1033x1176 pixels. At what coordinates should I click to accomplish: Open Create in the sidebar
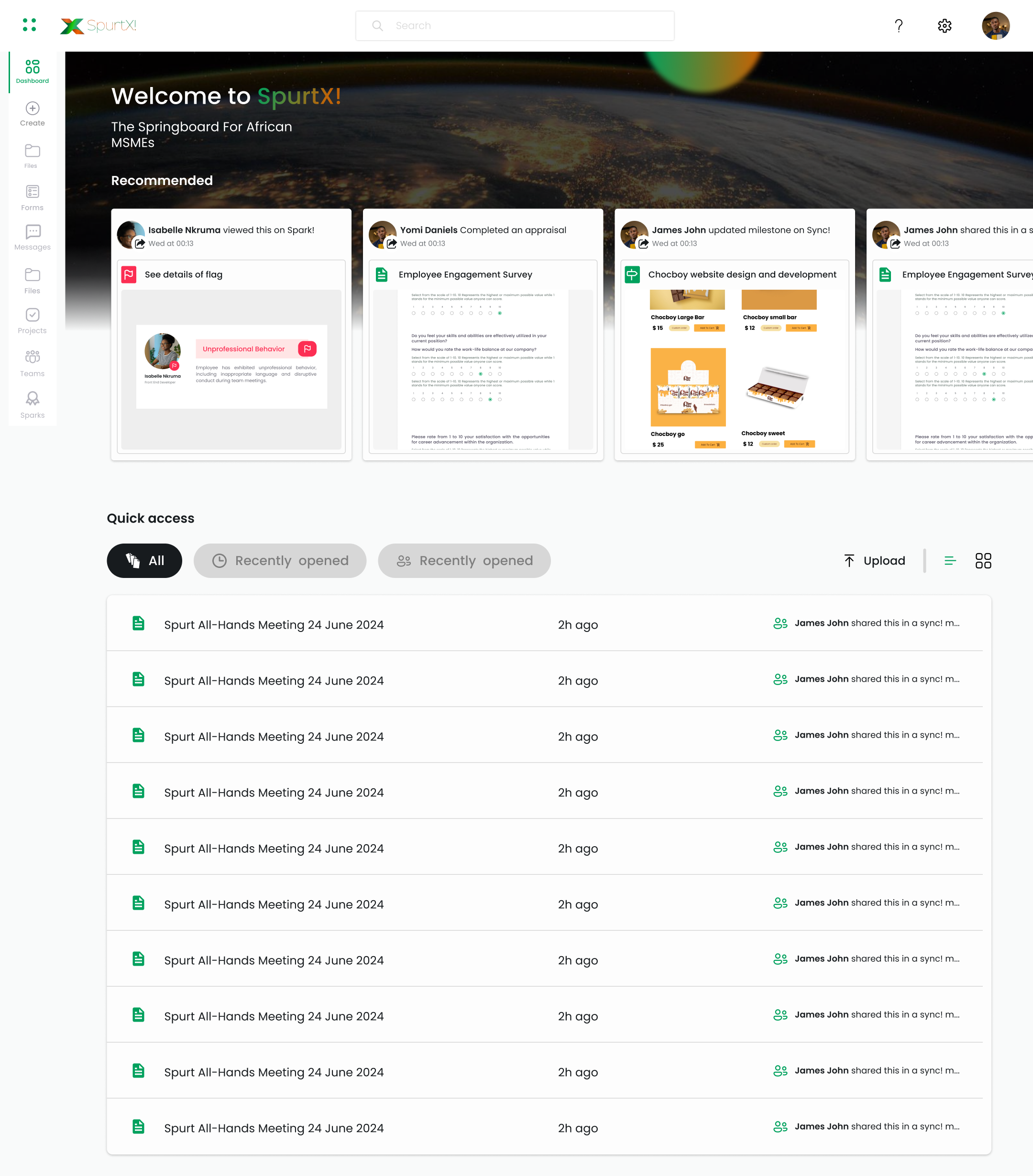coord(32,114)
